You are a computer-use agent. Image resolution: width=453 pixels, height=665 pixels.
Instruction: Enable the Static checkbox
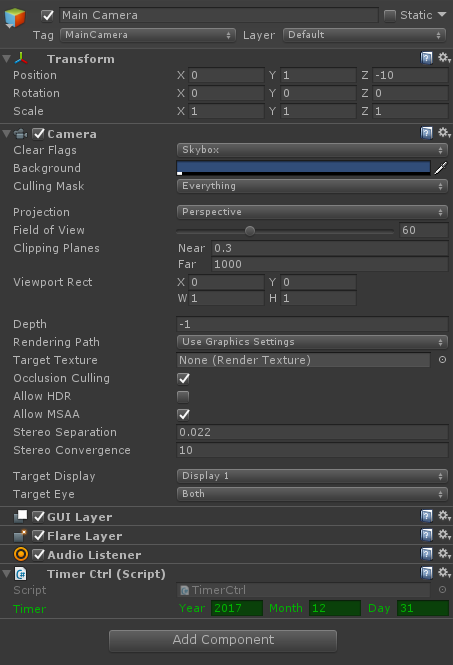click(390, 16)
